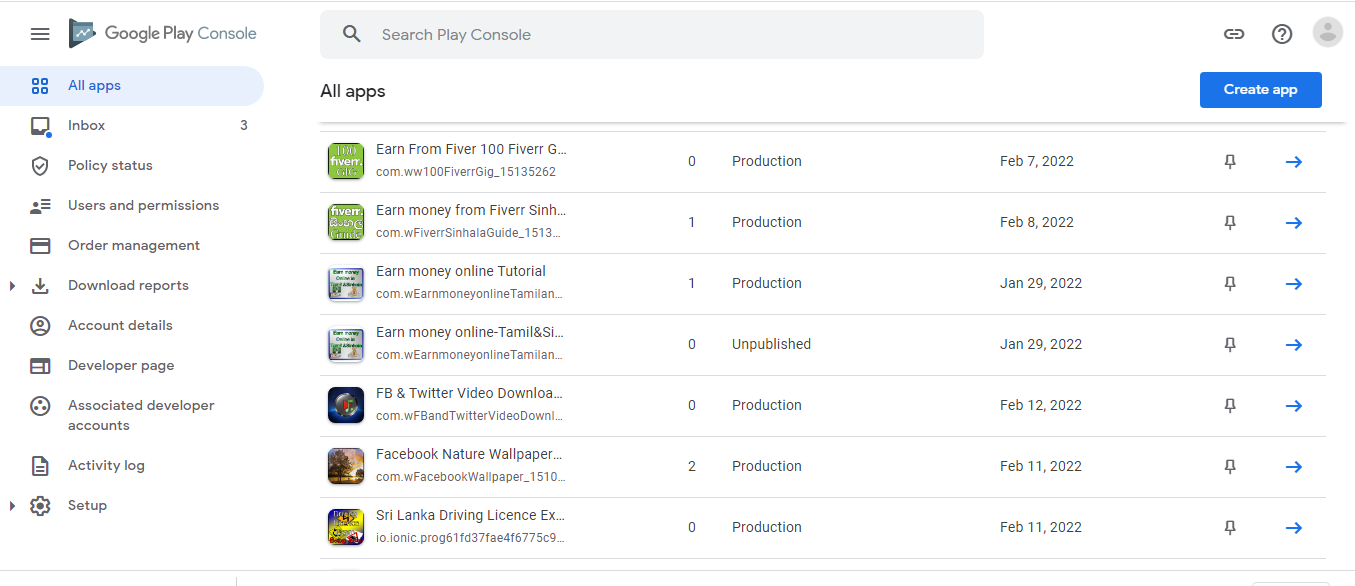The height and width of the screenshot is (586, 1355).
Task: Select Policy status in the sidebar
Action: click(x=109, y=165)
